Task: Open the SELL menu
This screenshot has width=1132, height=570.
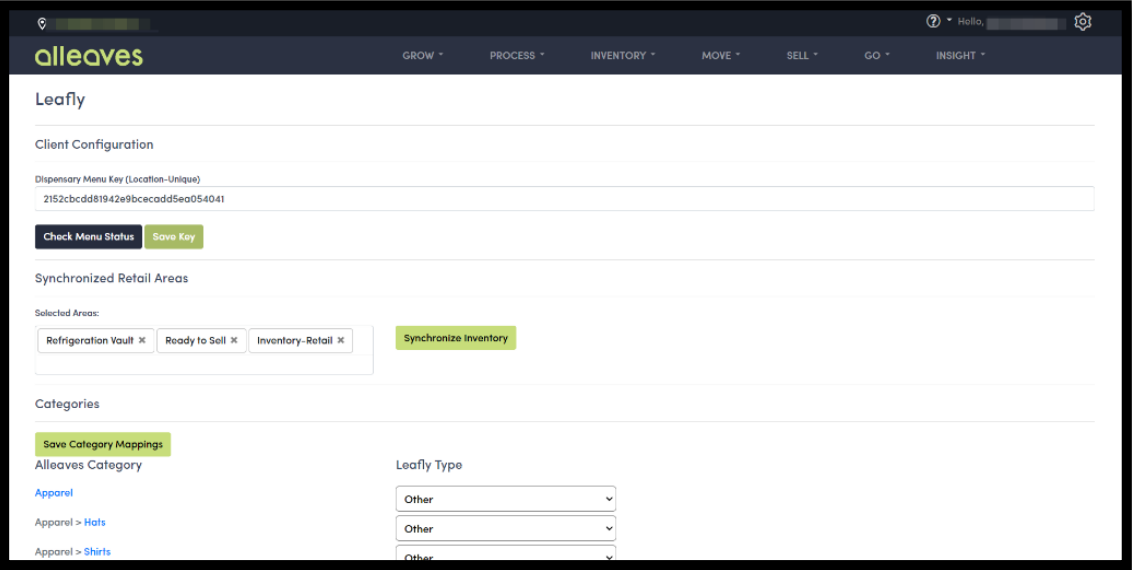Action: pyautogui.click(x=802, y=56)
